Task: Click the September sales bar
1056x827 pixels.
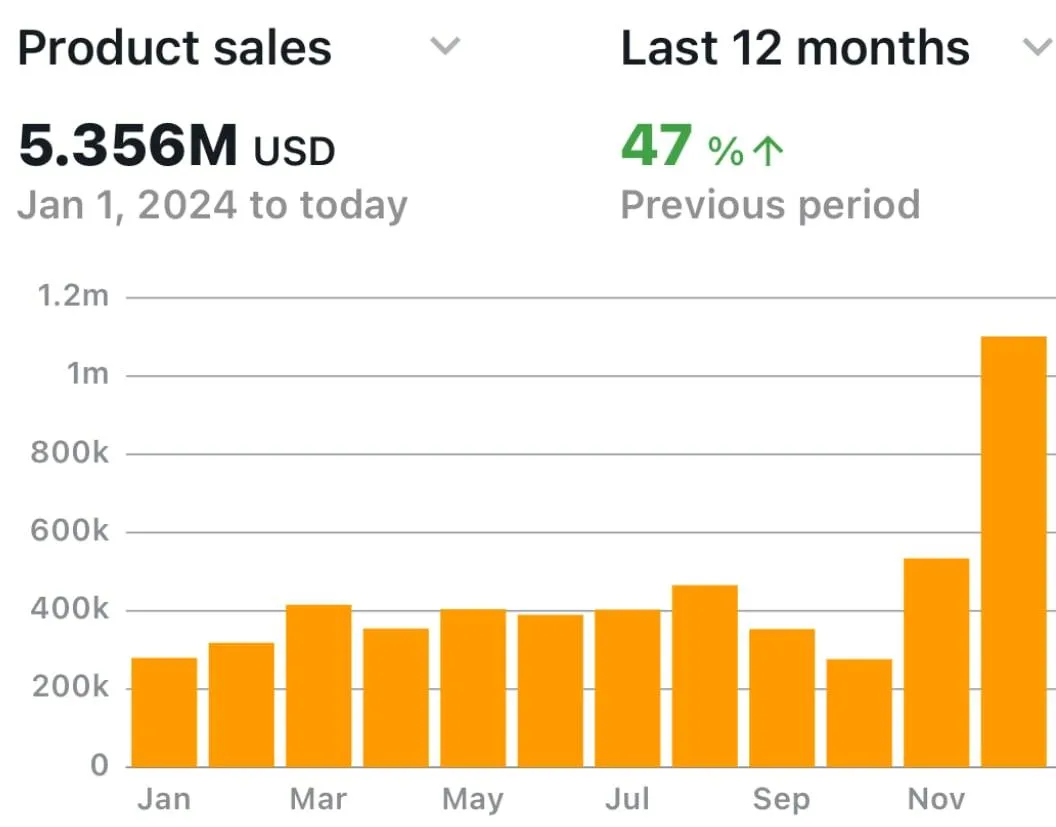Action: (x=782, y=697)
